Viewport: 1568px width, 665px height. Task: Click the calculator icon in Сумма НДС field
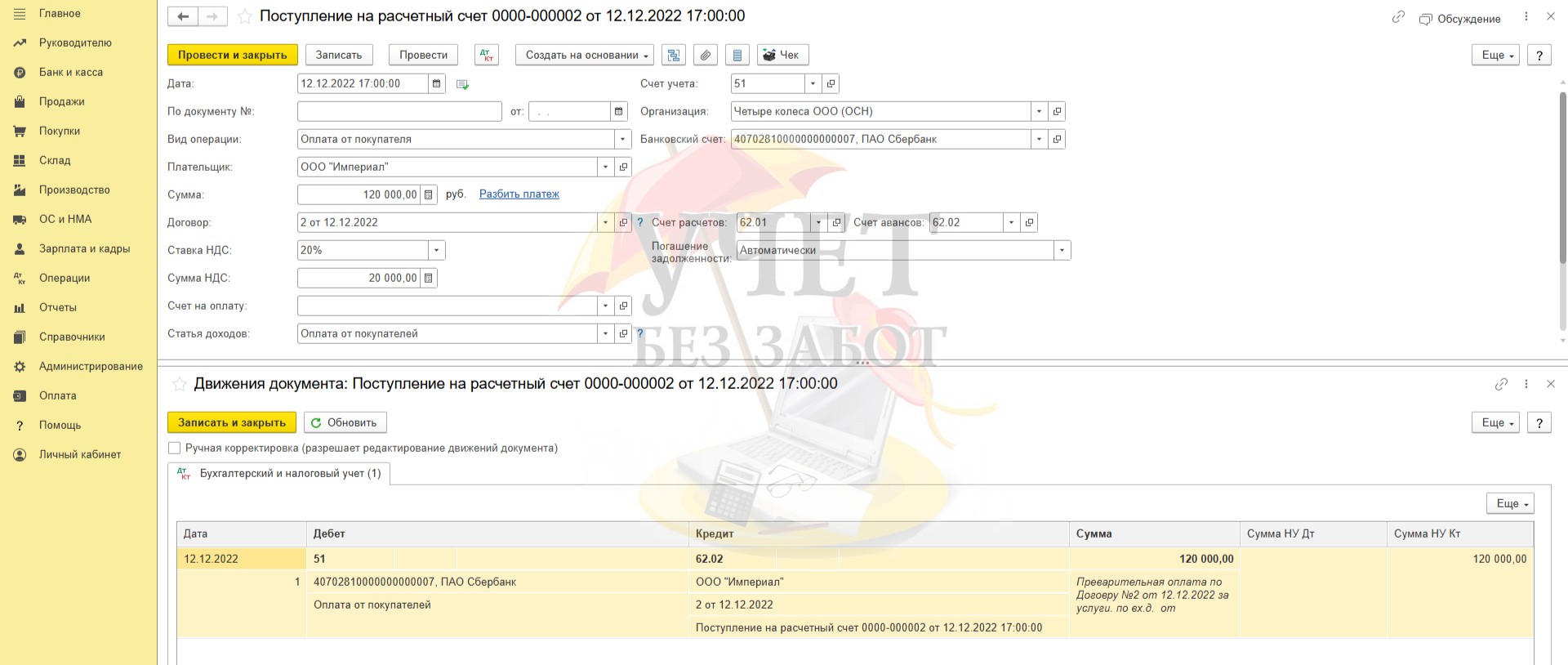coord(429,278)
